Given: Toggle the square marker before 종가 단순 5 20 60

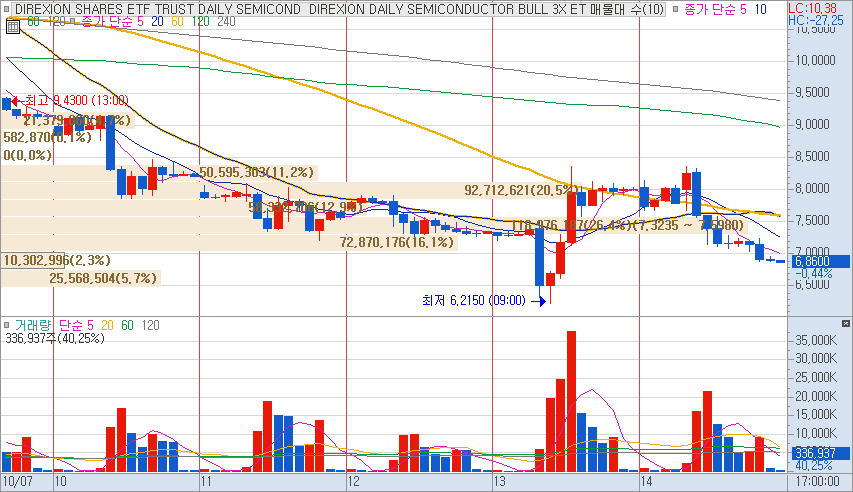Looking at the screenshot, I should (73, 21).
